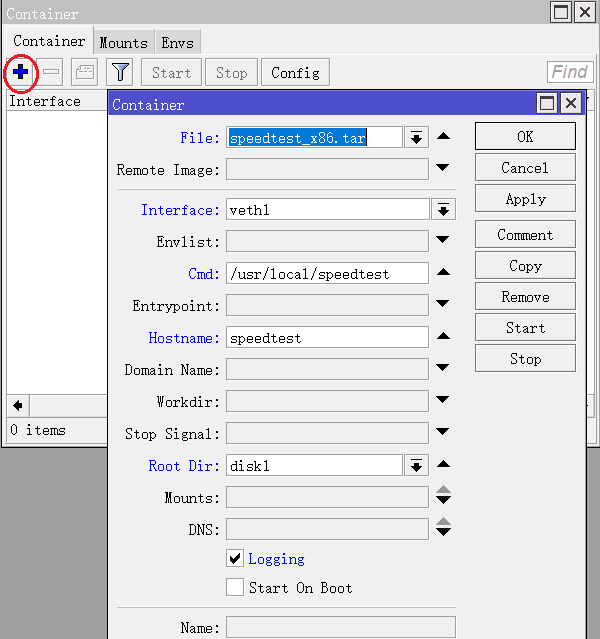The width and height of the screenshot is (600, 639).
Task: Switch to the Envs tab
Action: (178, 42)
